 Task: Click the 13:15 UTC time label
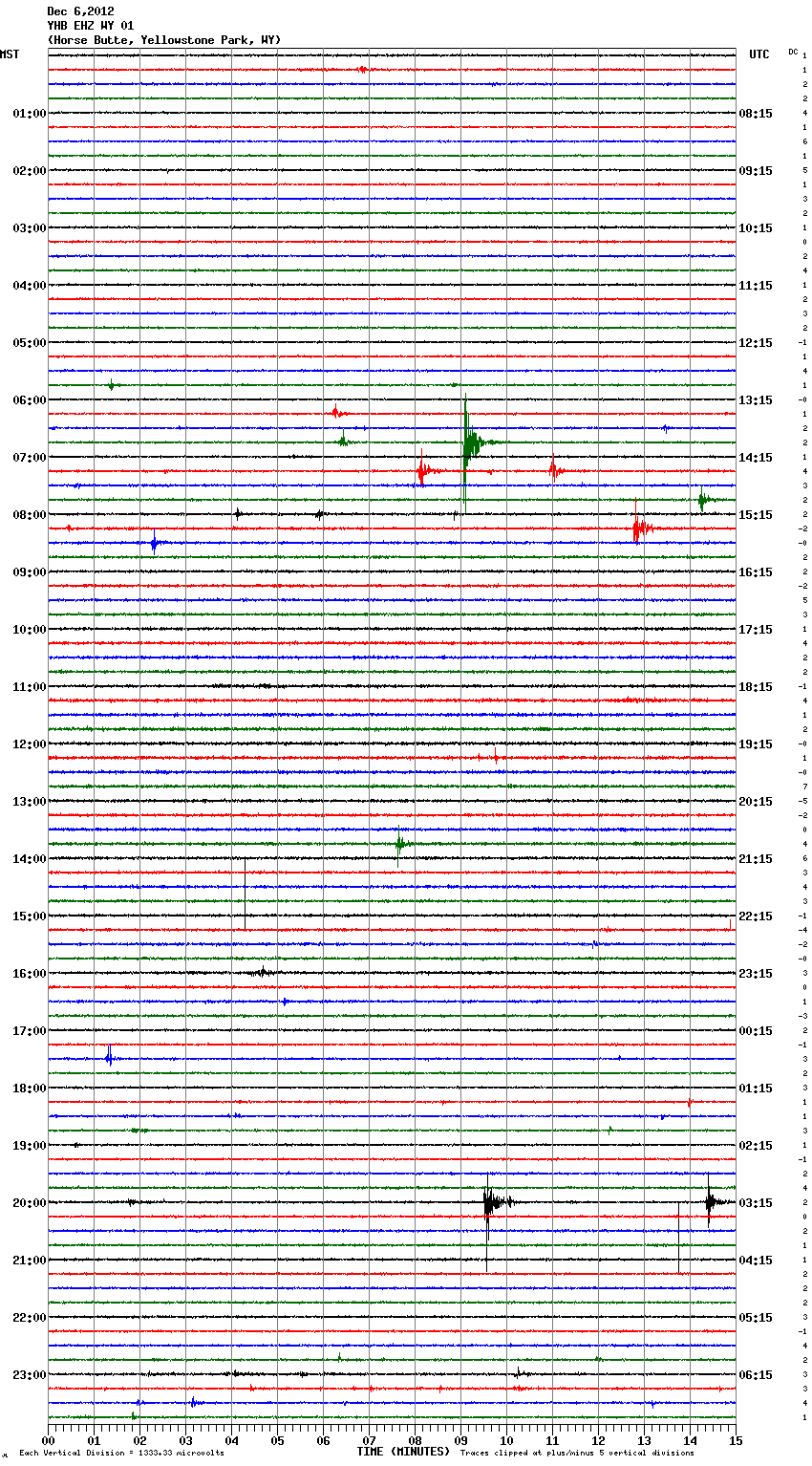756,400
